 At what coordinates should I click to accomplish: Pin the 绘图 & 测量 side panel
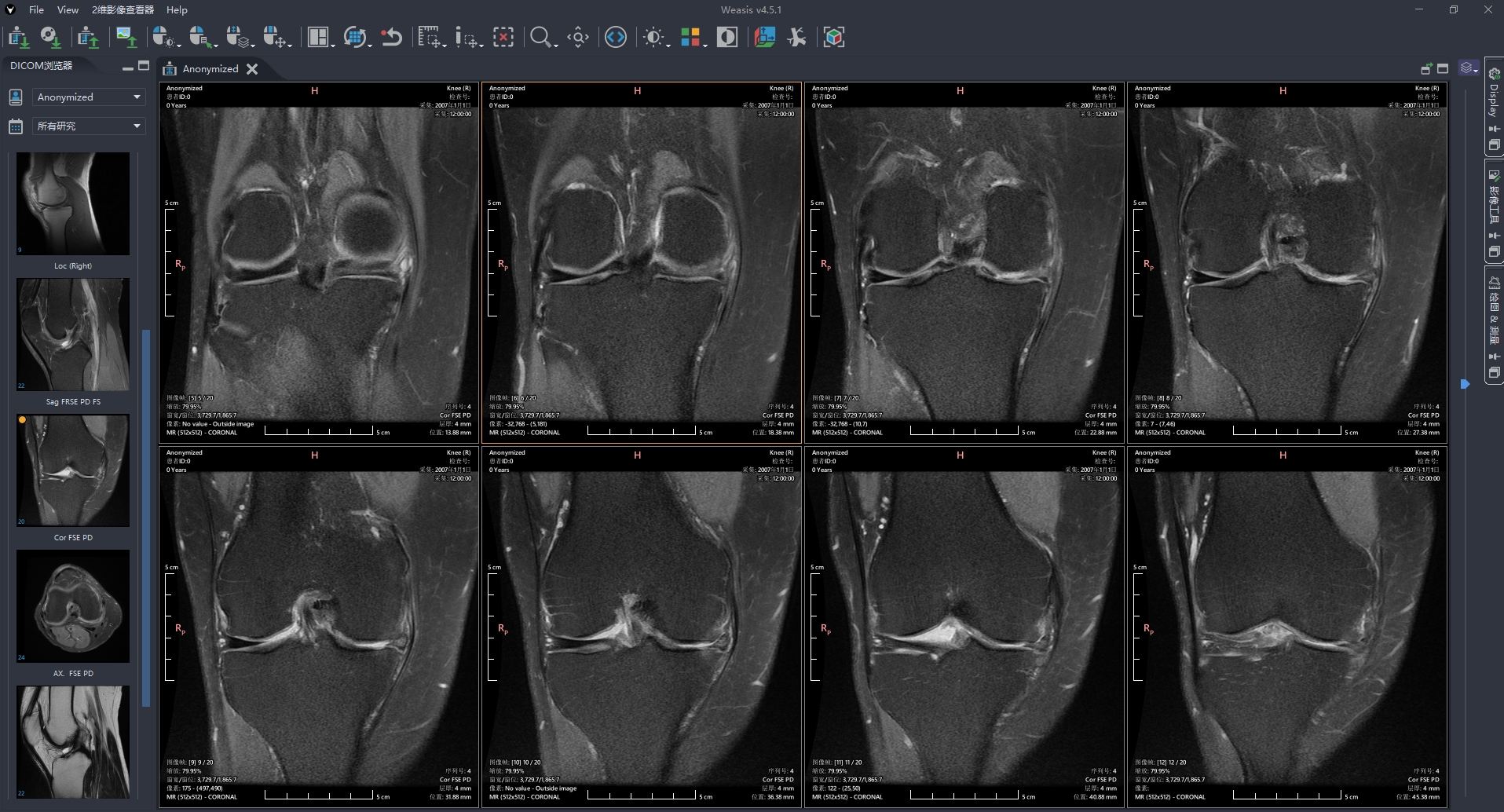1494,357
